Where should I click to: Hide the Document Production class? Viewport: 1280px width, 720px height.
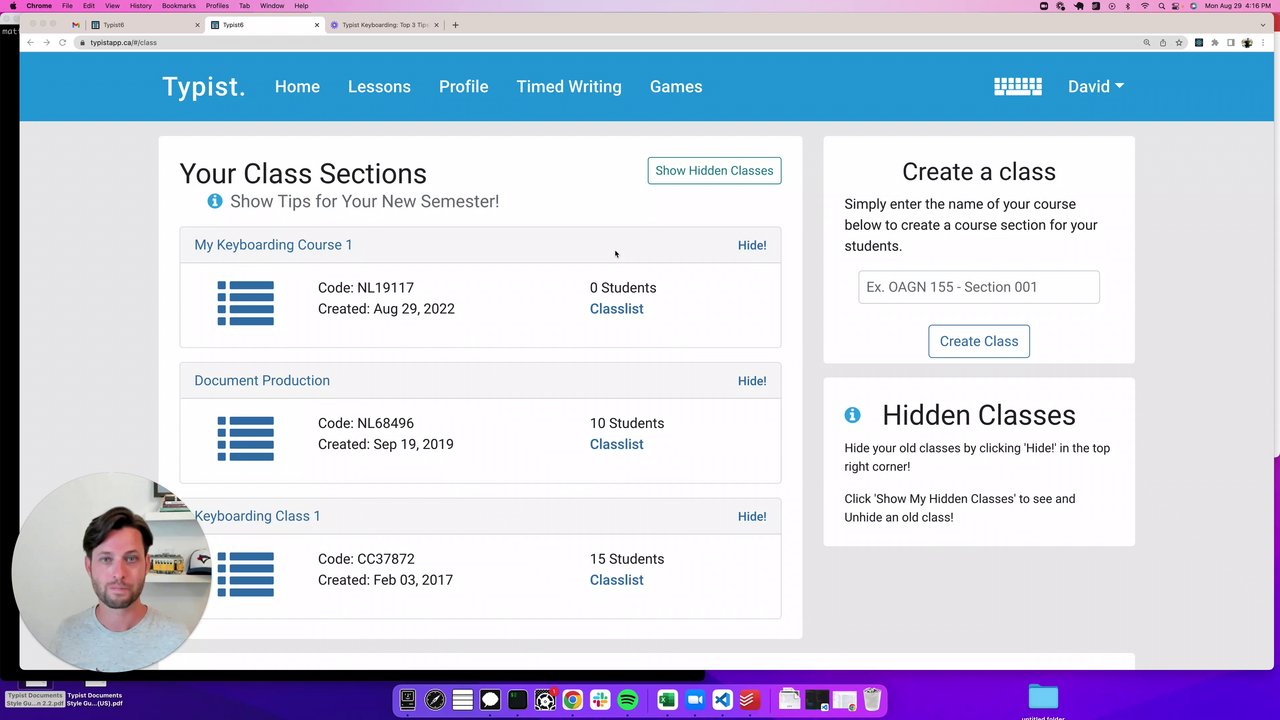[752, 381]
